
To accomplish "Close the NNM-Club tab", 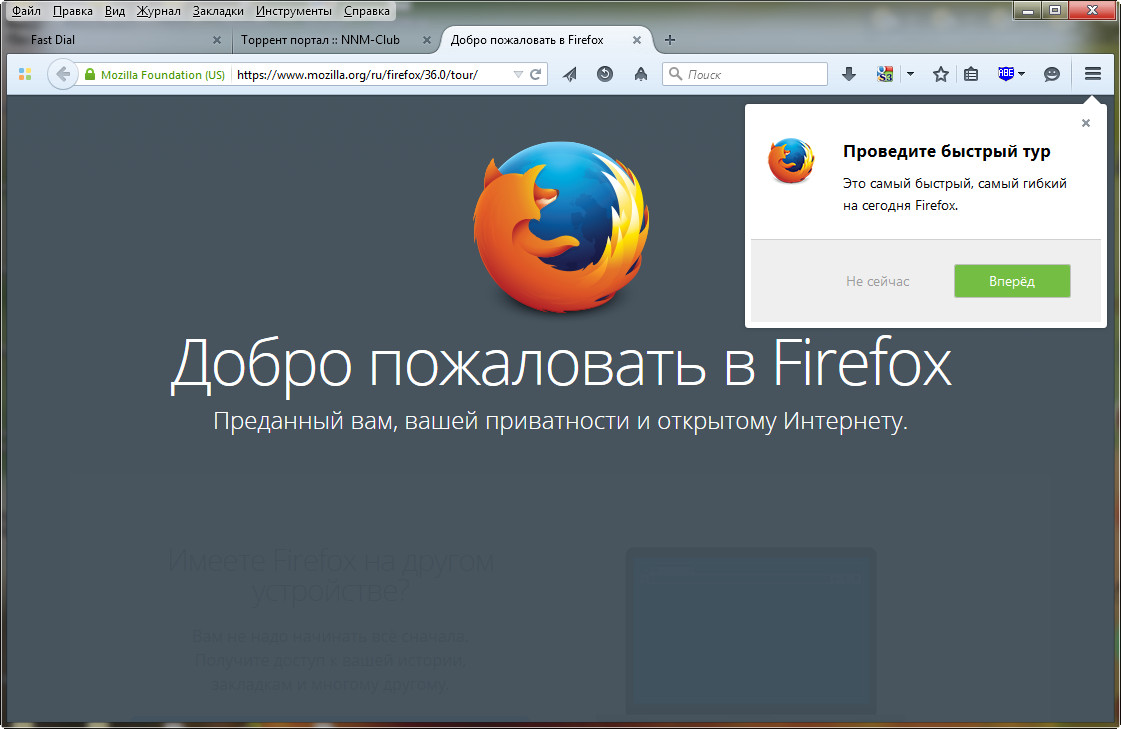I will click(427, 40).
